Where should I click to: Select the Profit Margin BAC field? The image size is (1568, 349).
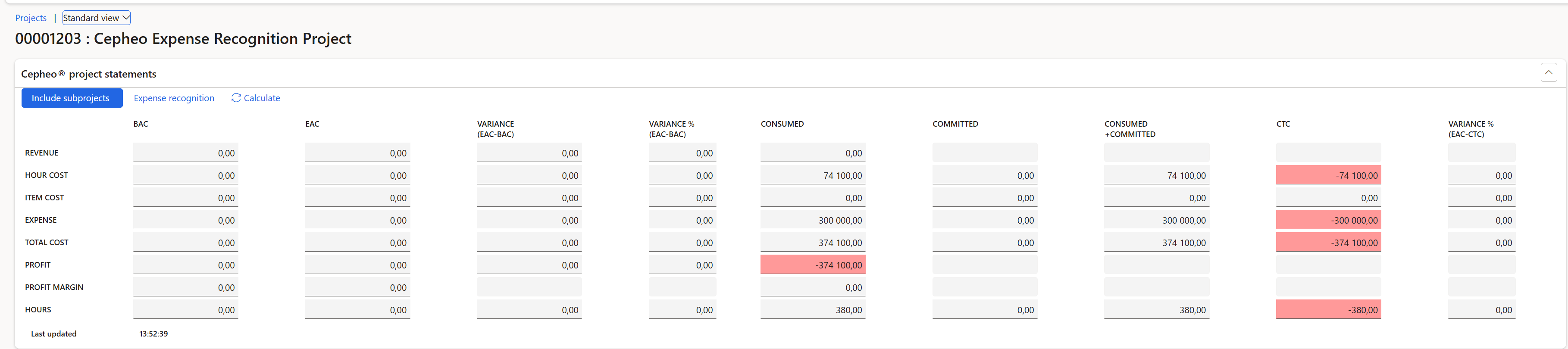(186, 287)
